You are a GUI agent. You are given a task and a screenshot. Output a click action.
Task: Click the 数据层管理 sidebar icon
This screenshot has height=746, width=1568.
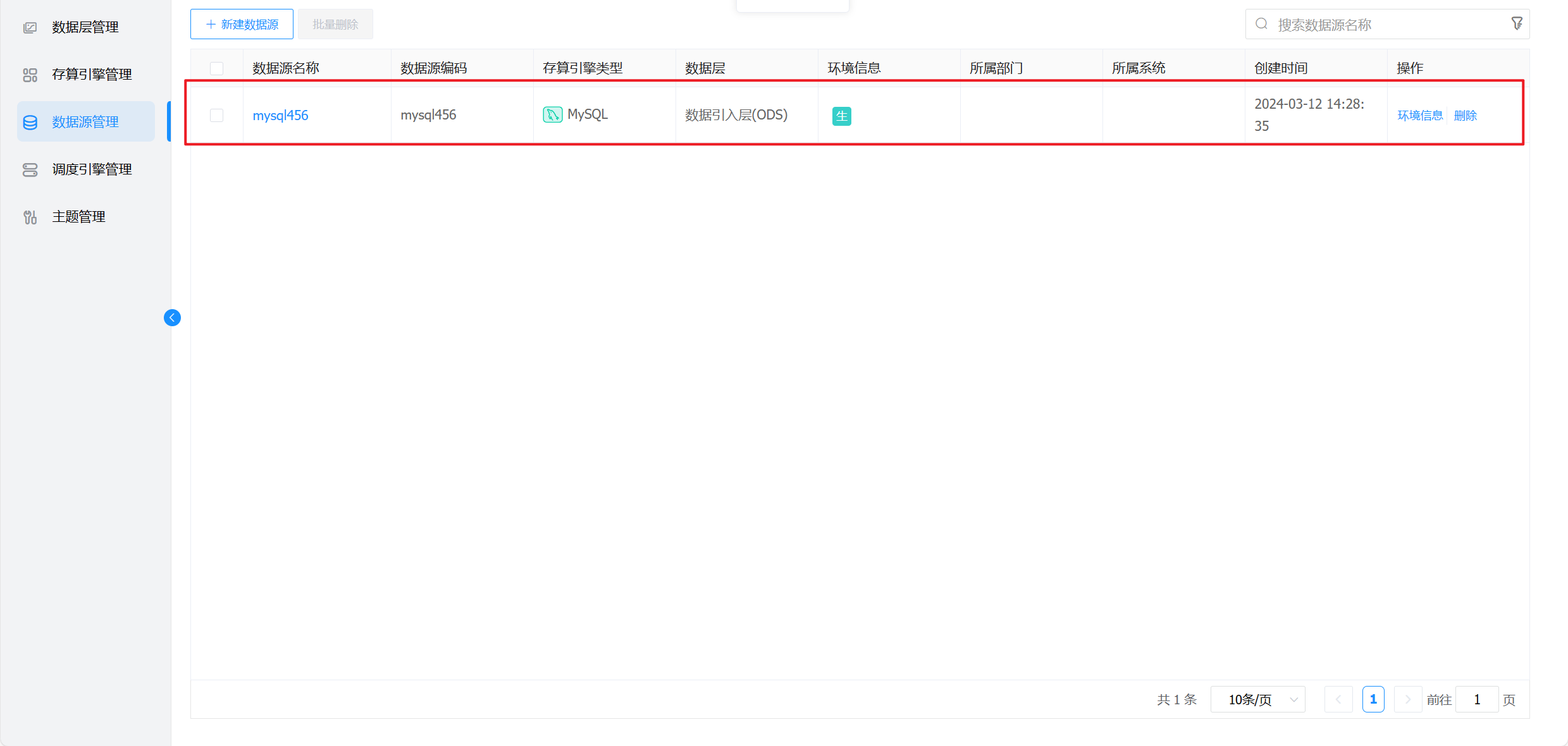30,27
